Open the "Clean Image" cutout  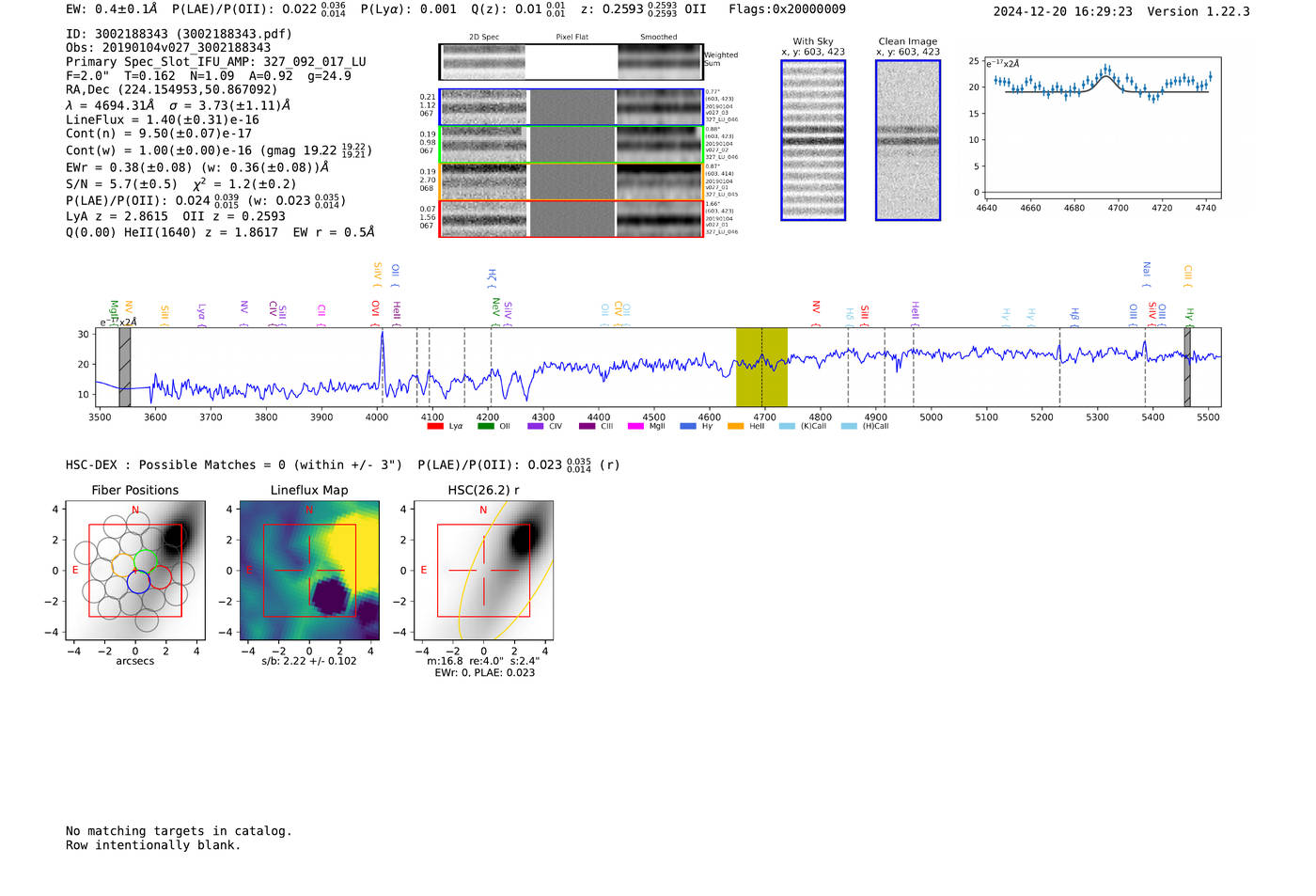click(908, 140)
